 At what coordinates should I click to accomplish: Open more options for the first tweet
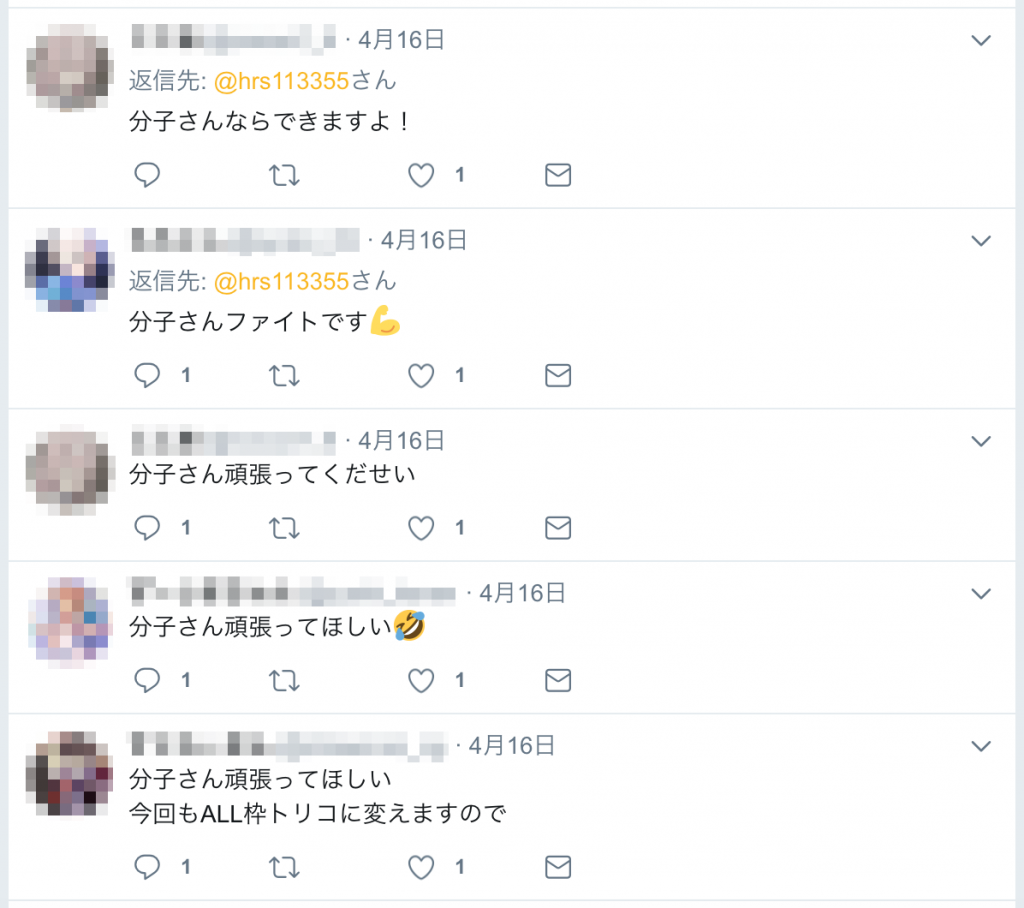981,41
